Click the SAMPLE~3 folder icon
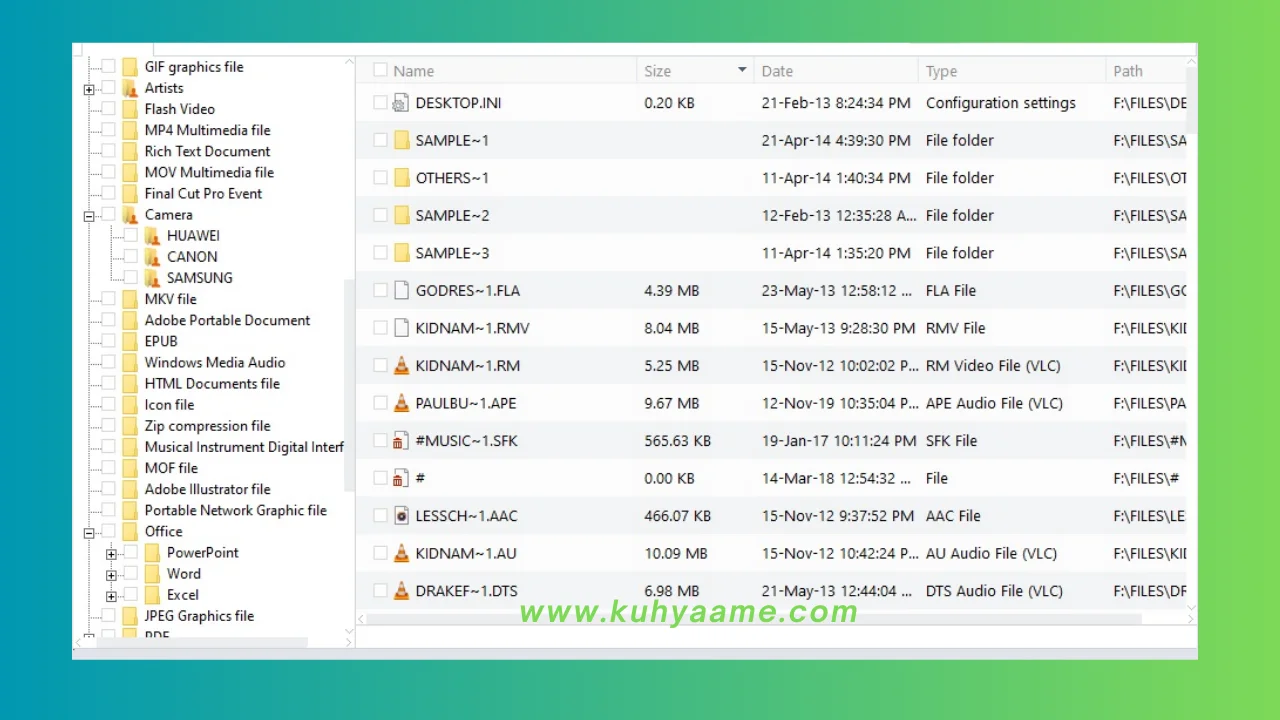This screenshot has width=1280, height=720. (401, 253)
